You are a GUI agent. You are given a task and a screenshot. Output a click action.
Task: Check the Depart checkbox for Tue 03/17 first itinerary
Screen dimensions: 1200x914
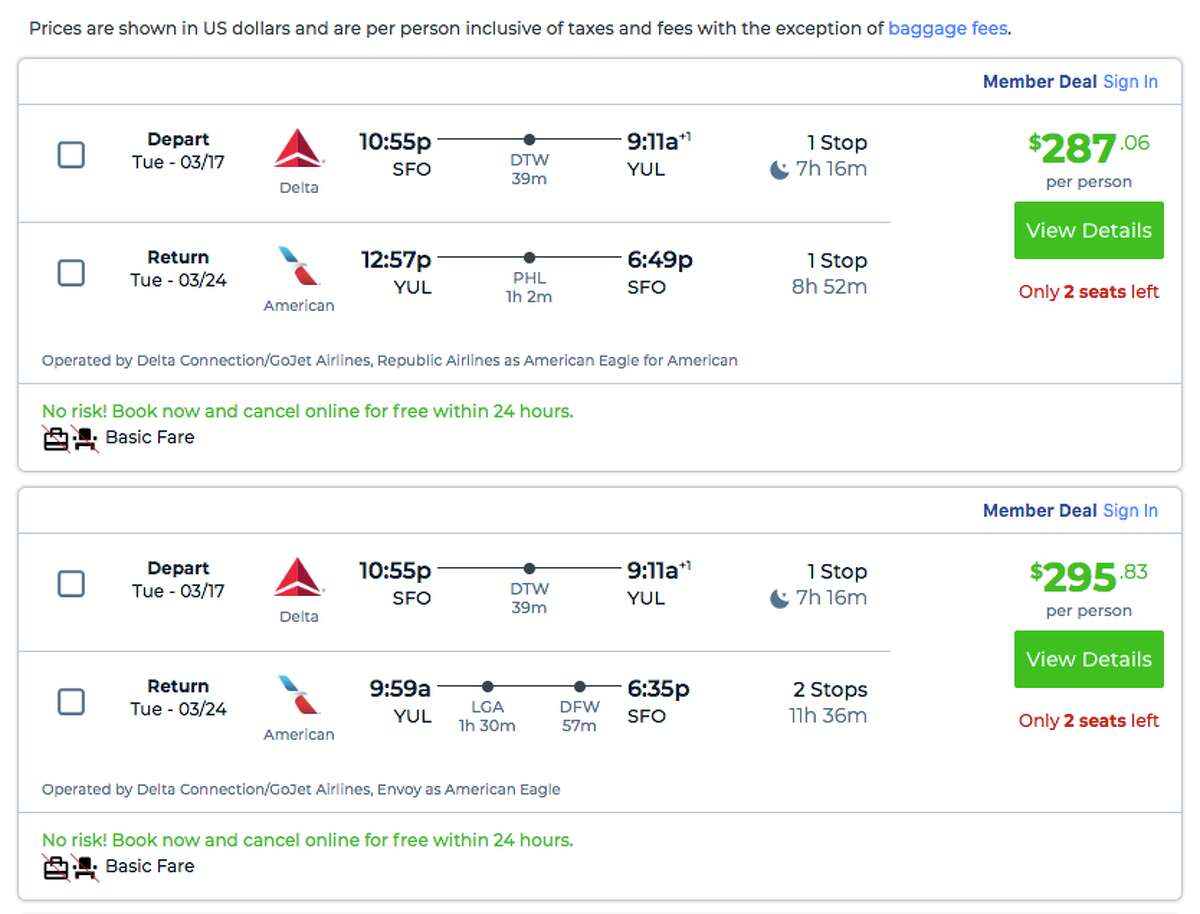click(70, 153)
